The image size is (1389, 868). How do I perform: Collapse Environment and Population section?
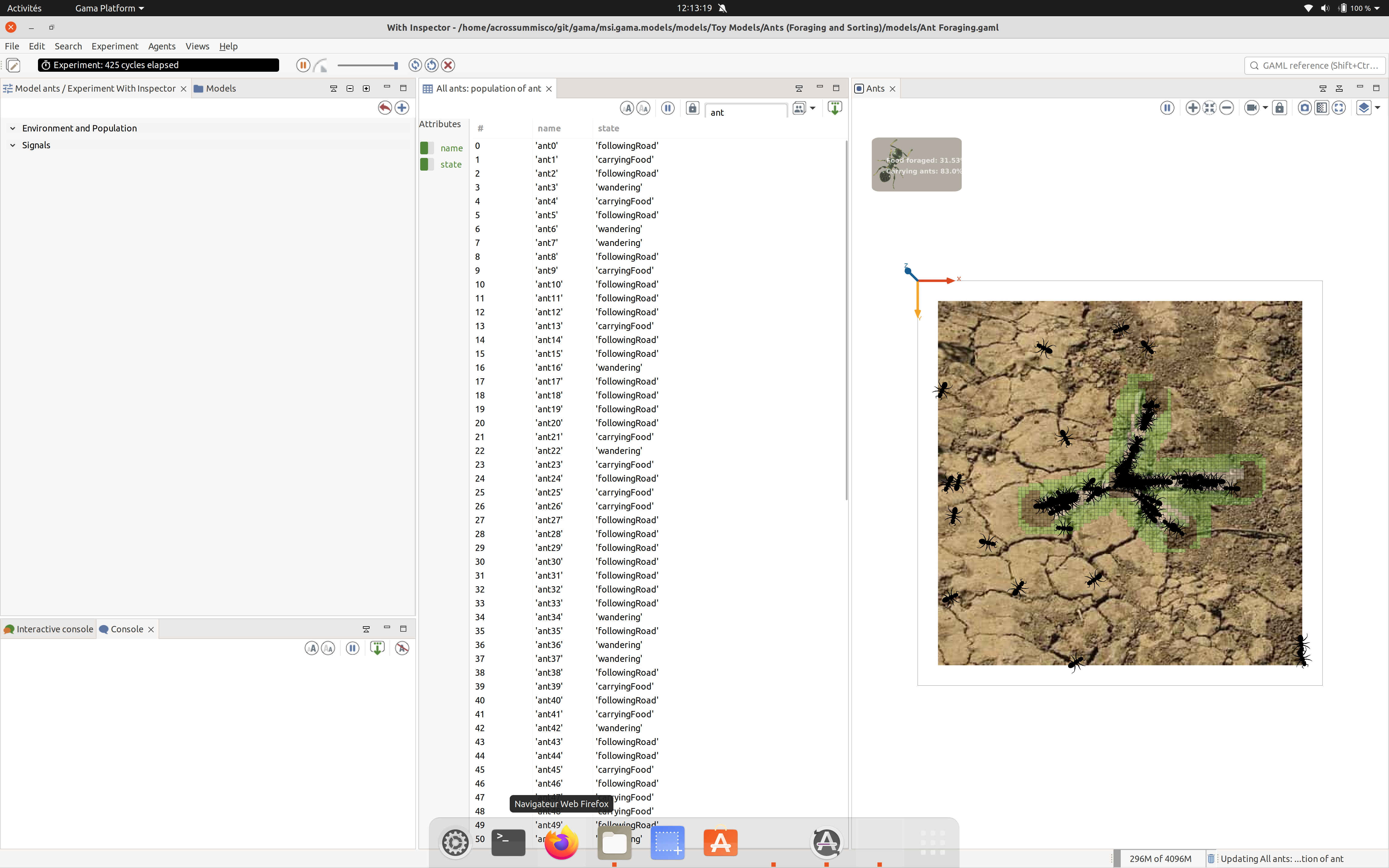click(x=13, y=128)
